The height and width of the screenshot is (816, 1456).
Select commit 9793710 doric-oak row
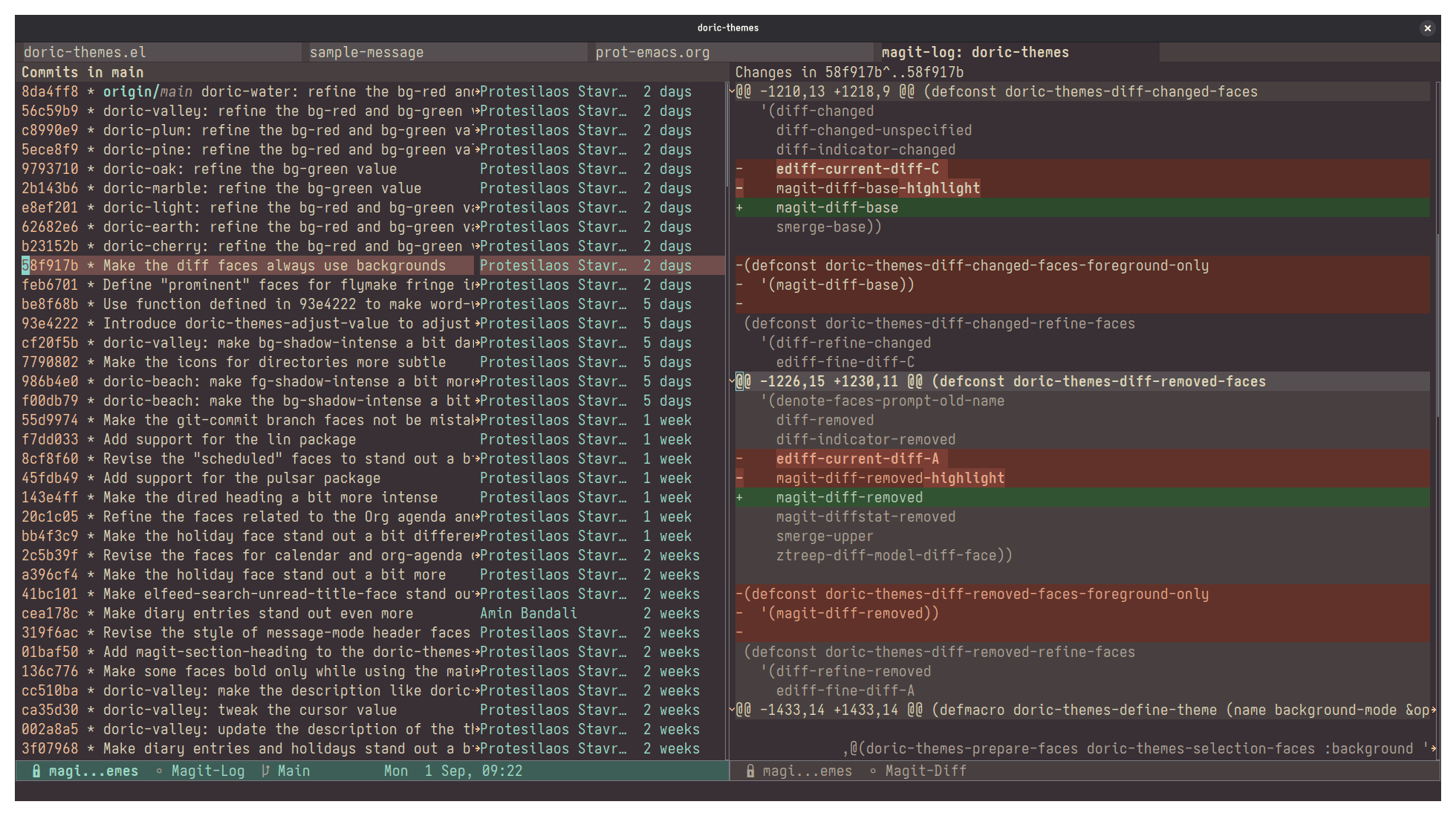371,169
